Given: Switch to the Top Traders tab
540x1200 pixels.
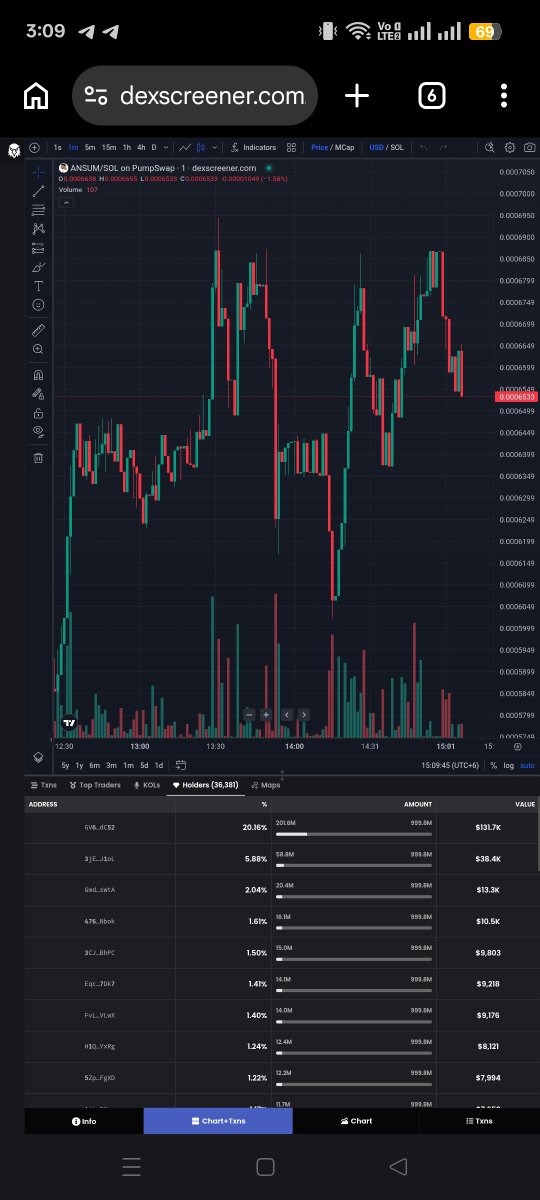Looking at the screenshot, I should click(95, 785).
